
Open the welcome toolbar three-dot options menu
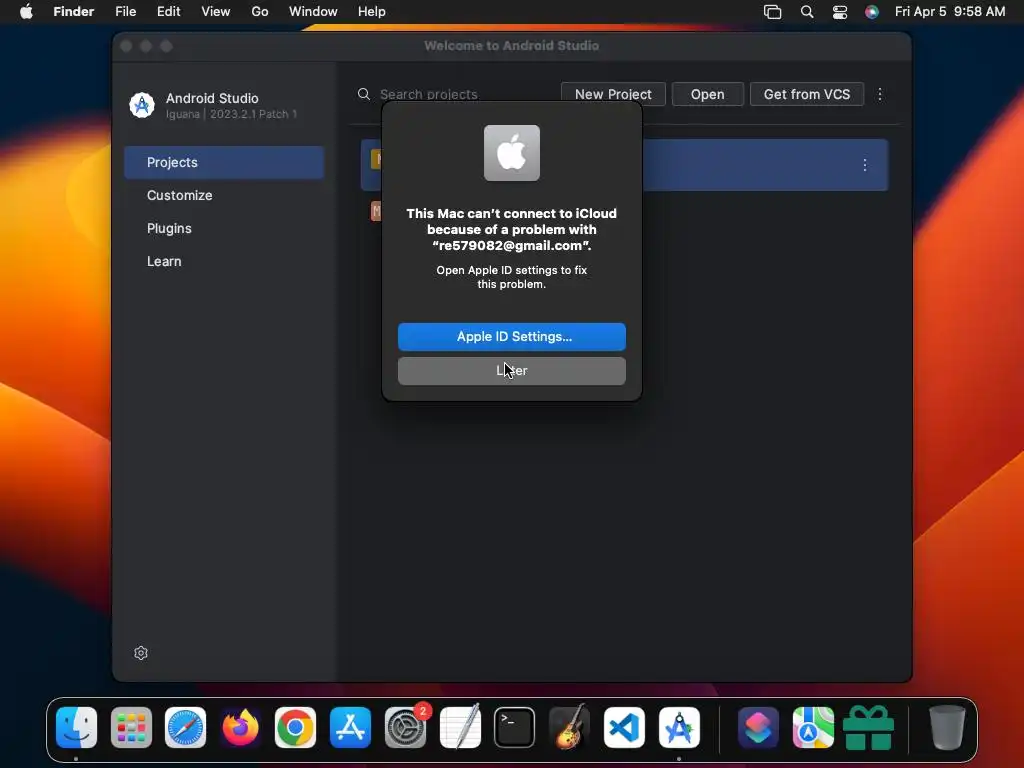pos(880,94)
